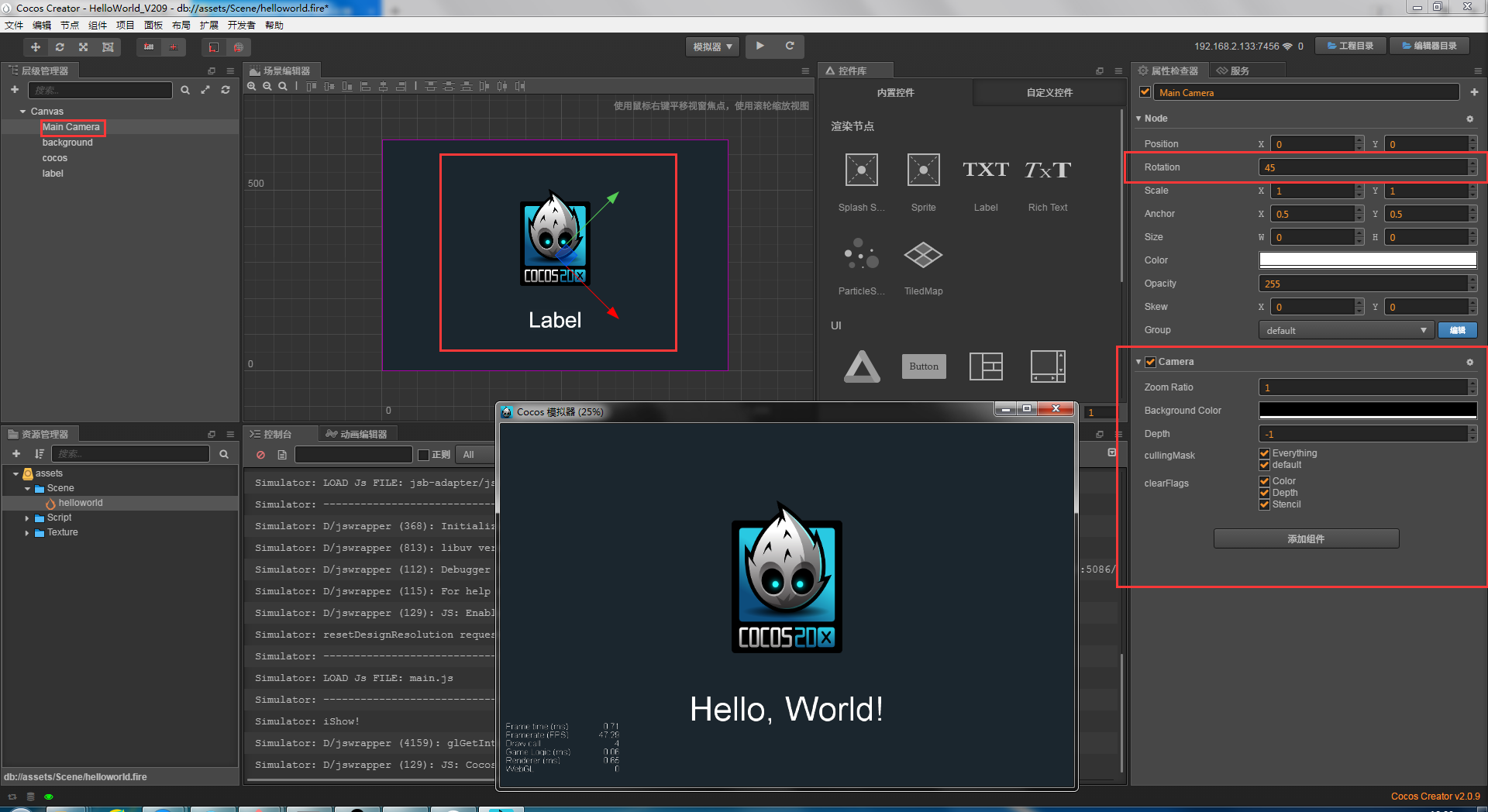Select the move transform tool

pyautogui.click(x=36, y=47)
